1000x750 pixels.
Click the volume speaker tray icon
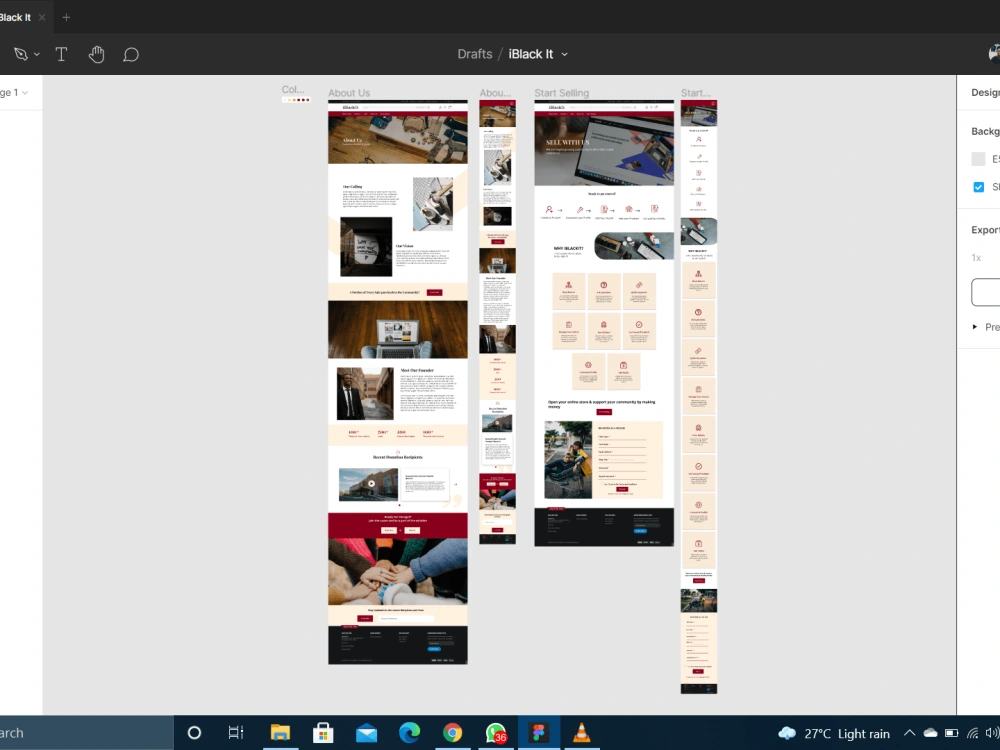[x=992, y=733]
